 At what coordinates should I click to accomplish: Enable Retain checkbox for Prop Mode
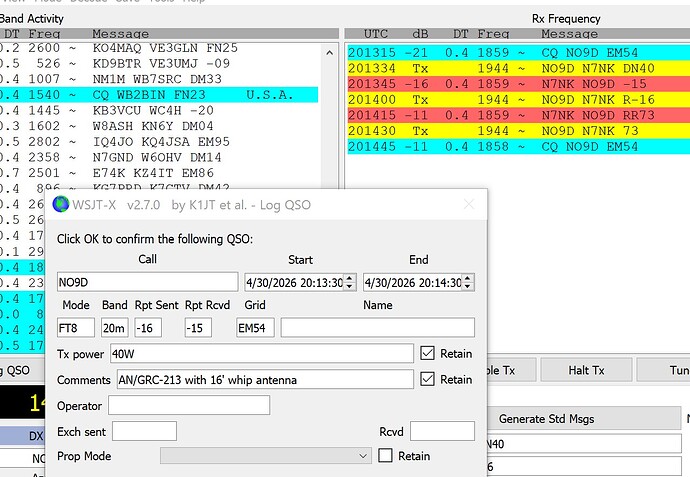tap(385, 456)
